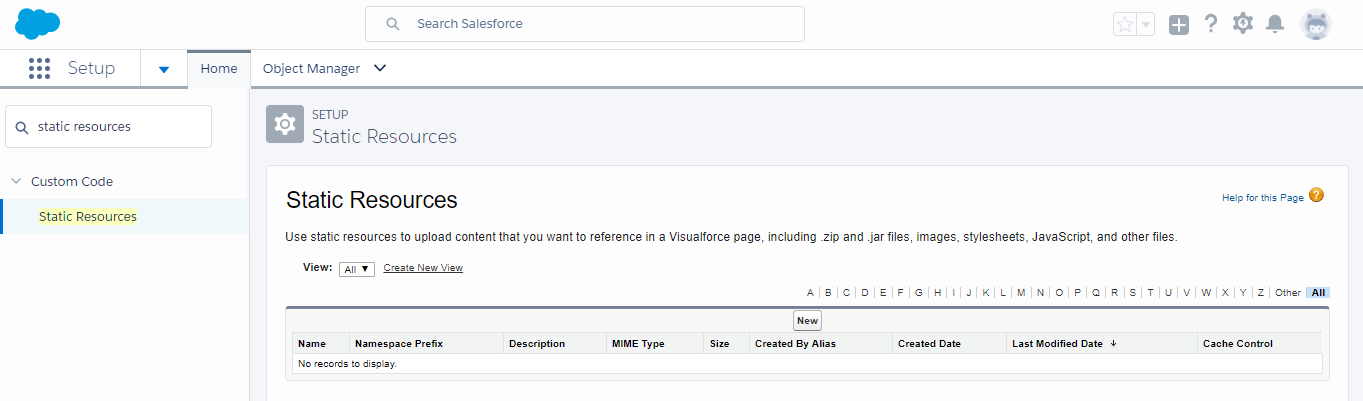
Task: Filter the list by letter G
Action: tap(918, 293)
